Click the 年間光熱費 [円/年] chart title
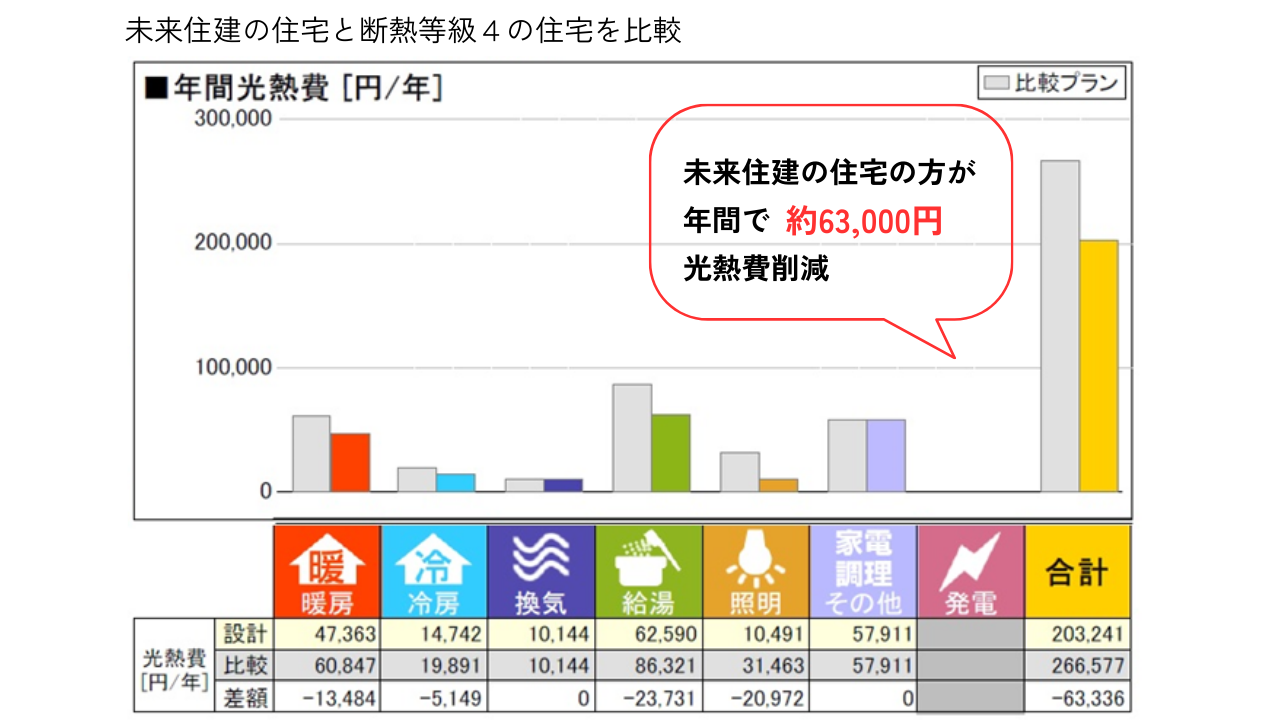Screen dimensions: 1280x720 click(x=294, y=88)
